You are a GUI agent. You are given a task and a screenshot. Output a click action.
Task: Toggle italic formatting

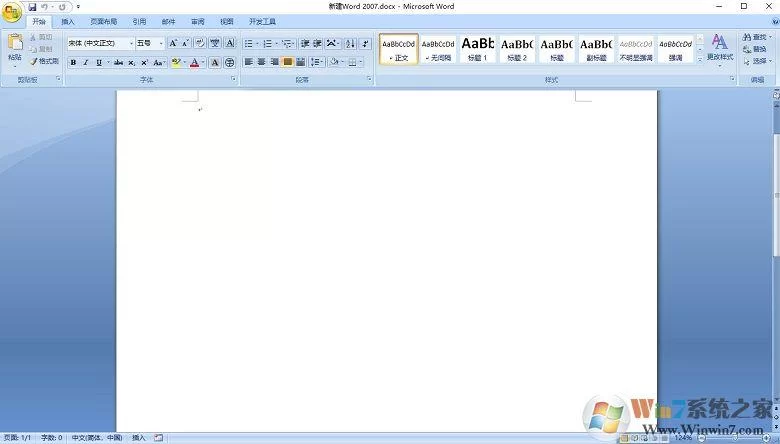click(x=86, y=63)
